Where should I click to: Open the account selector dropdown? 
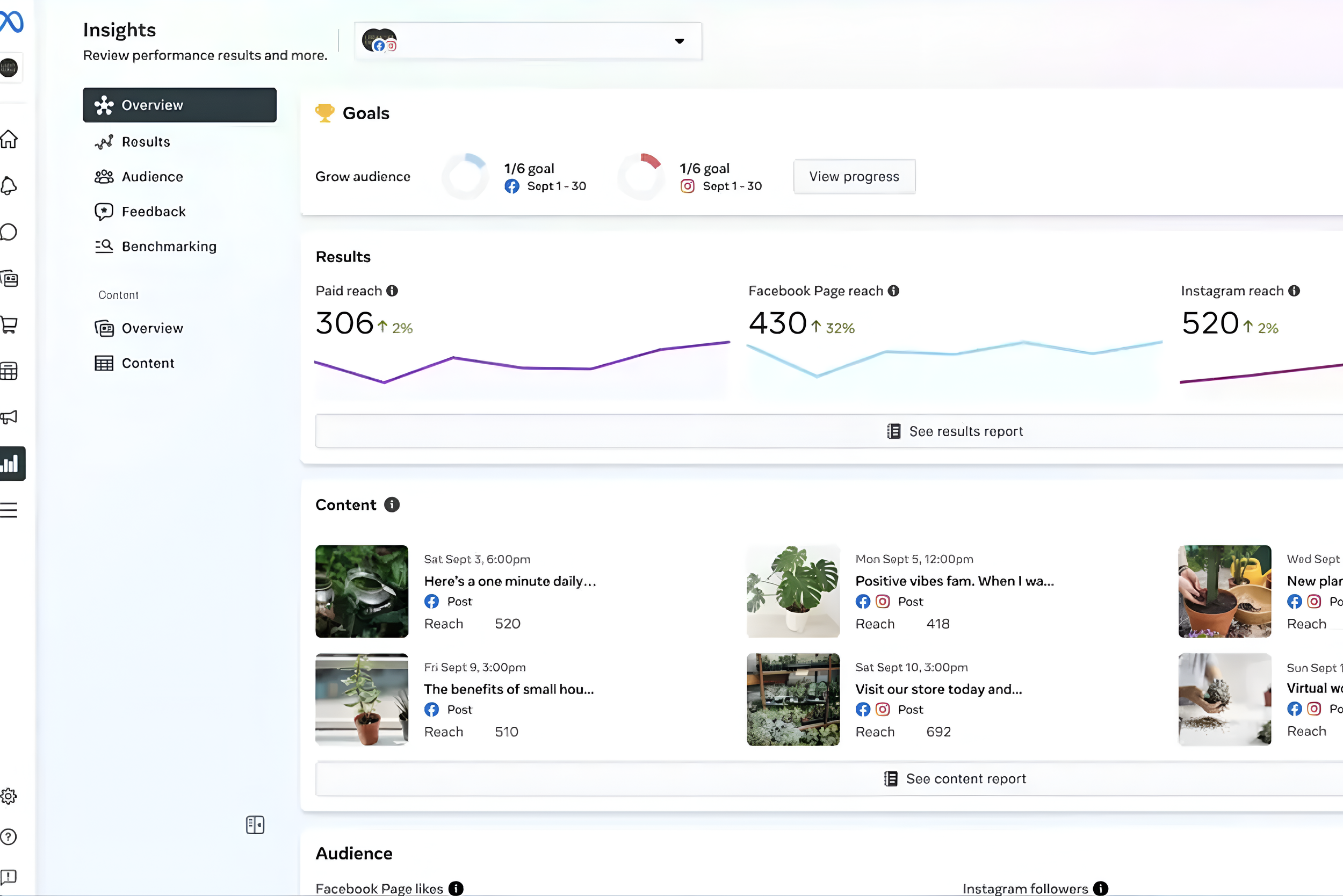[527, 41]
